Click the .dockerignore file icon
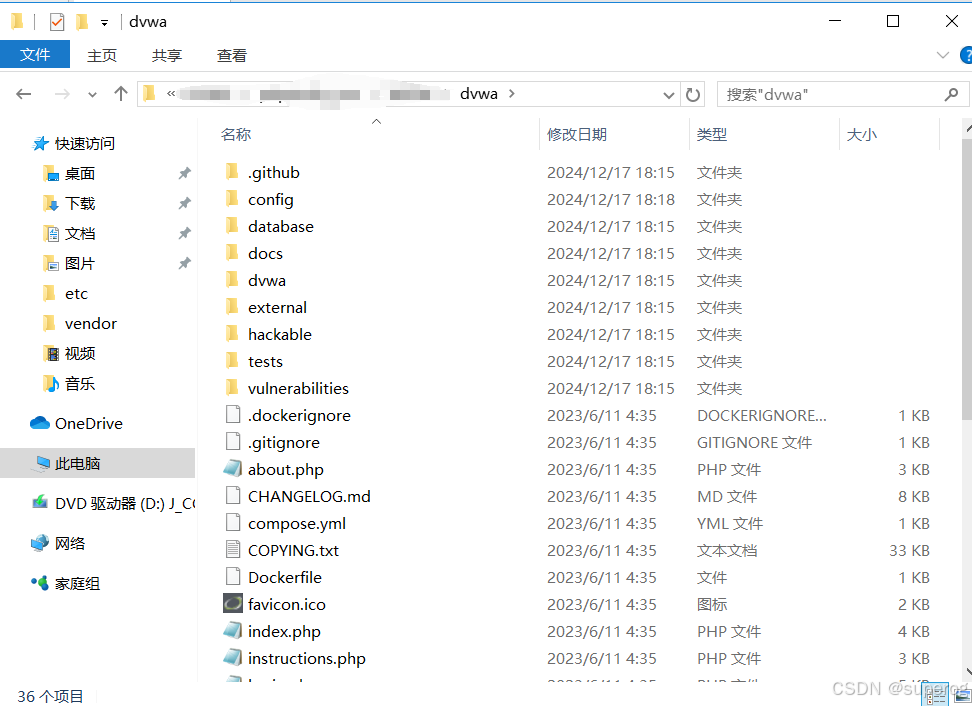The height and width of the screenshot is (706, 972). click(x=233, y=415)
